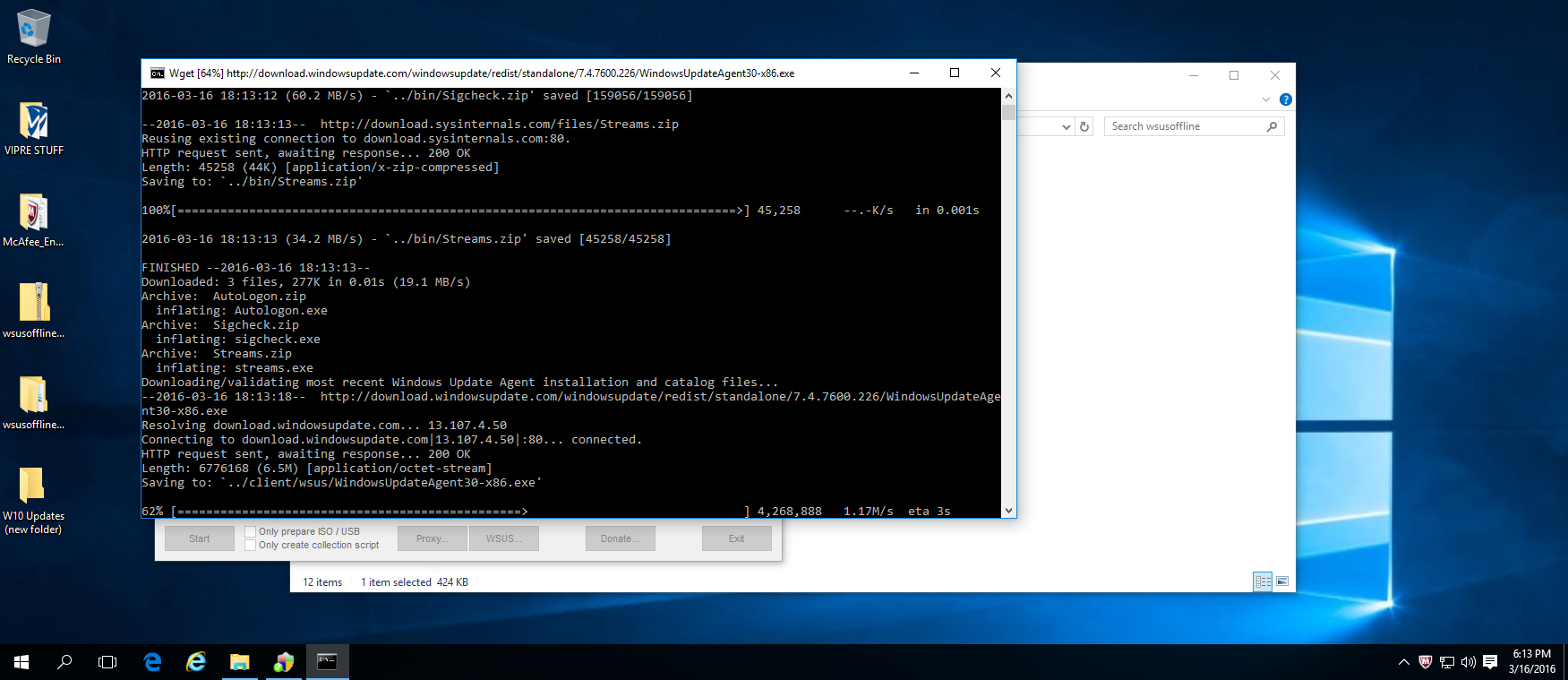Launch Microsoft Edge from the taskbar

click(x=152, y=662)
